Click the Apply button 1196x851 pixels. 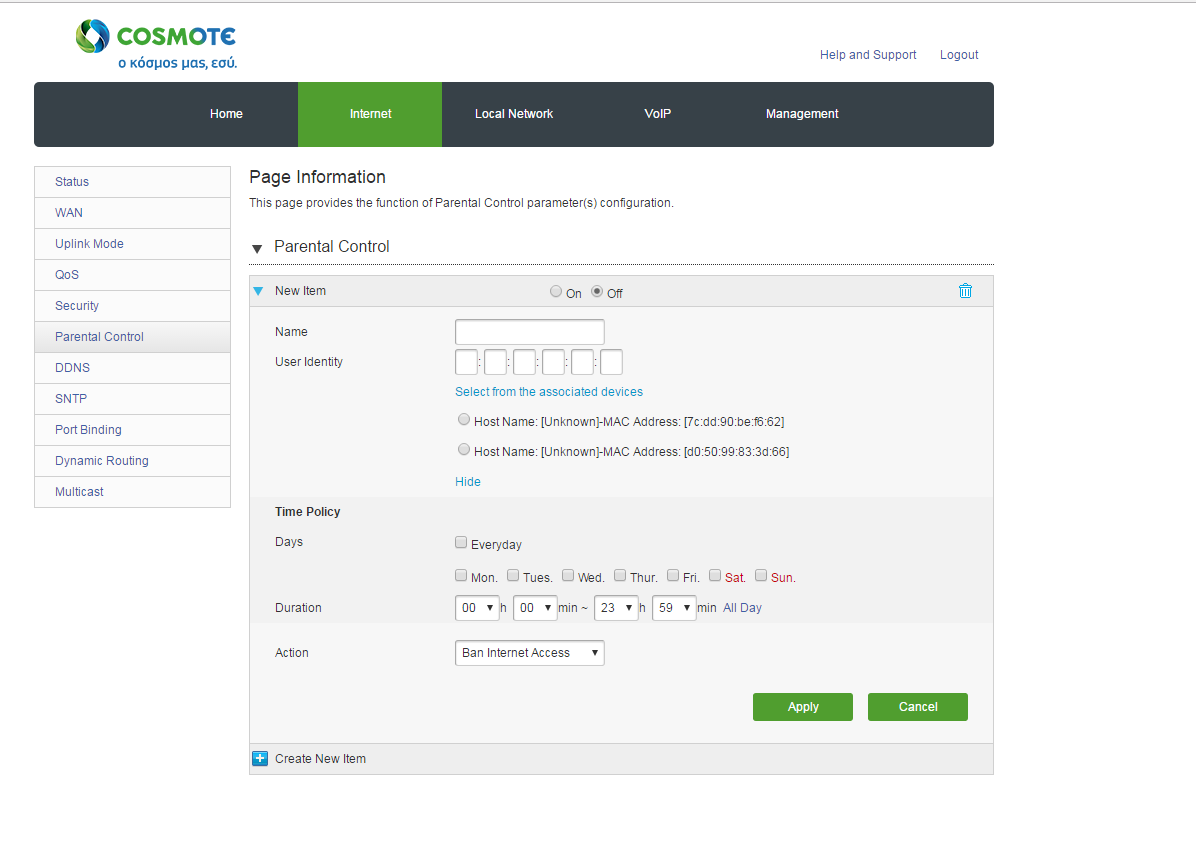(802, 707)
